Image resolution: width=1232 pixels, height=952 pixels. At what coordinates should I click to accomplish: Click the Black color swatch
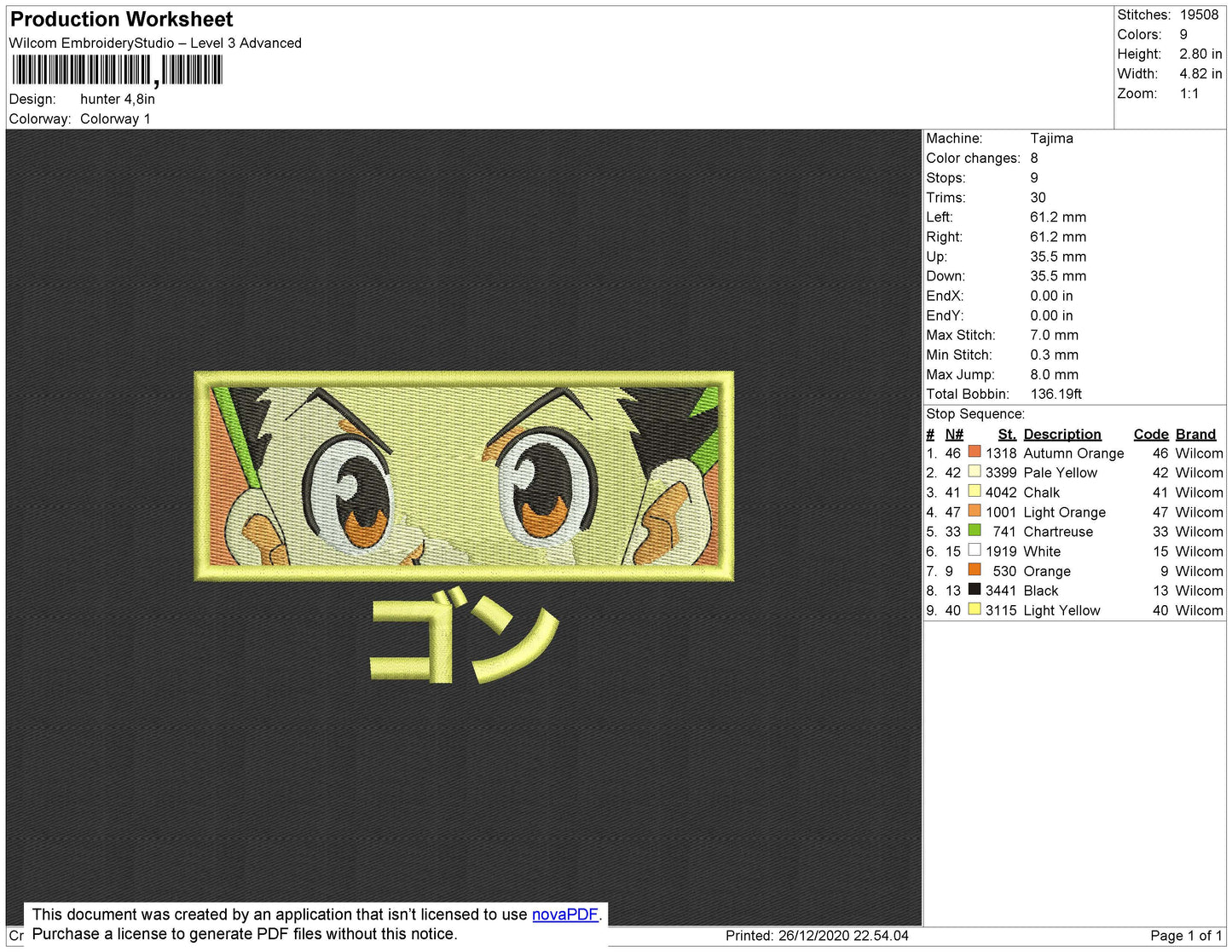975,589
